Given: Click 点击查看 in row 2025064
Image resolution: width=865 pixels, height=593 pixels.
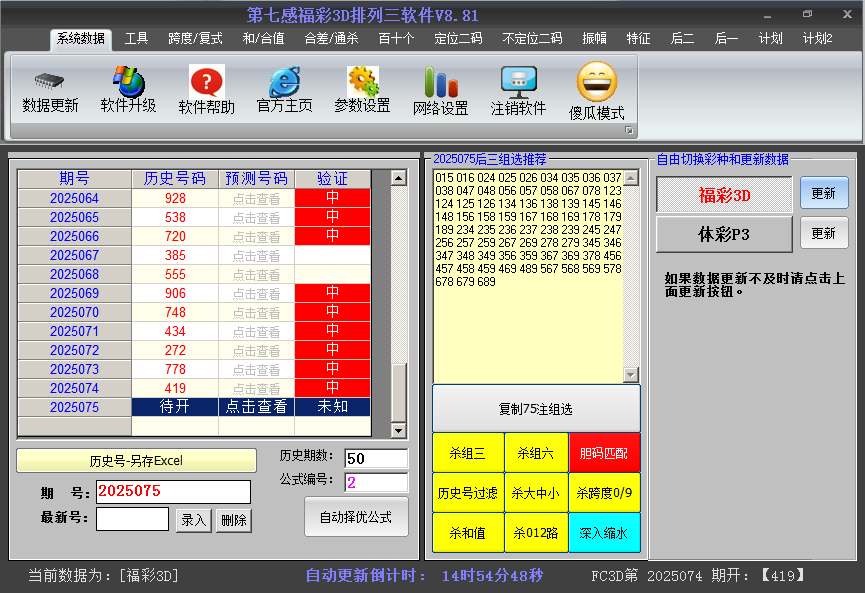Looking at the screenshot, I should (x=257, y=199).
